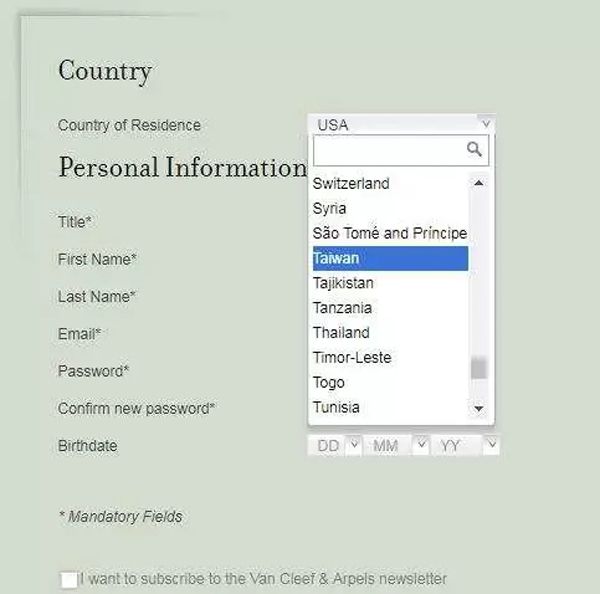Open the YY birthdate year dropdown
Viewport: 600px width, 594px height.
click(464, 446)
